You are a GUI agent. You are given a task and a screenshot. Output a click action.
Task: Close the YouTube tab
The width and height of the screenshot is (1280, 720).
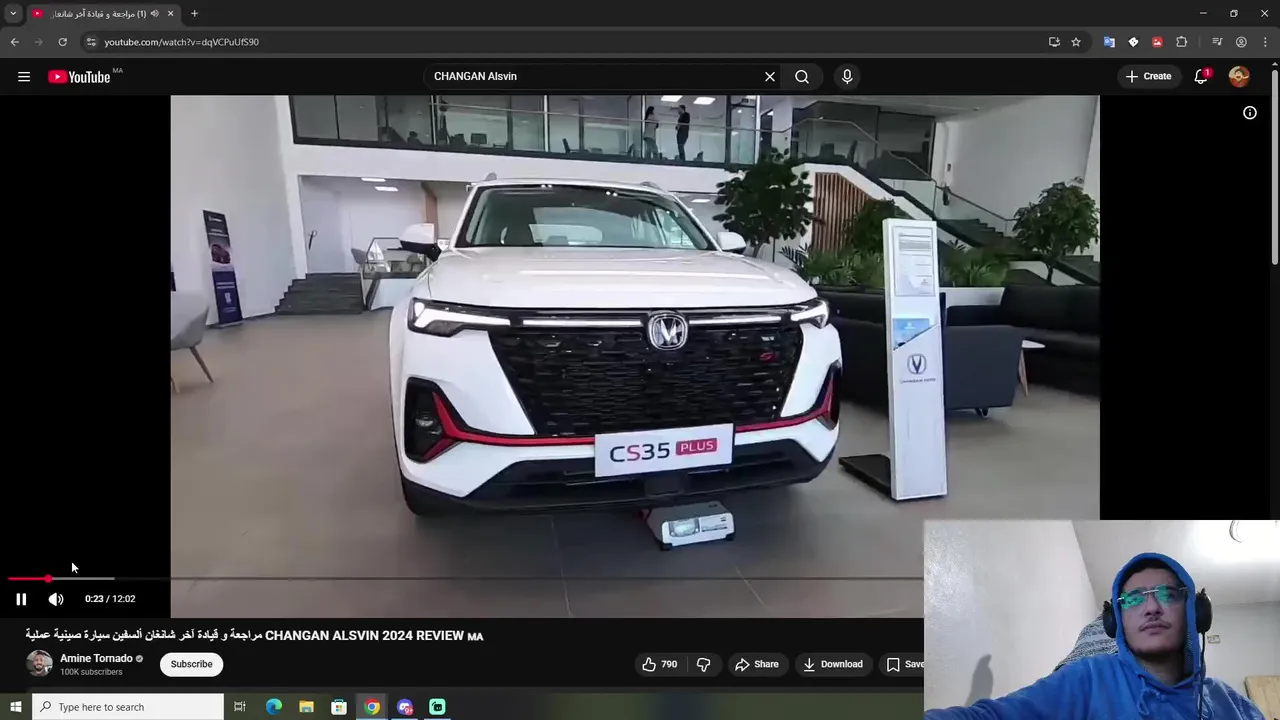170,14
